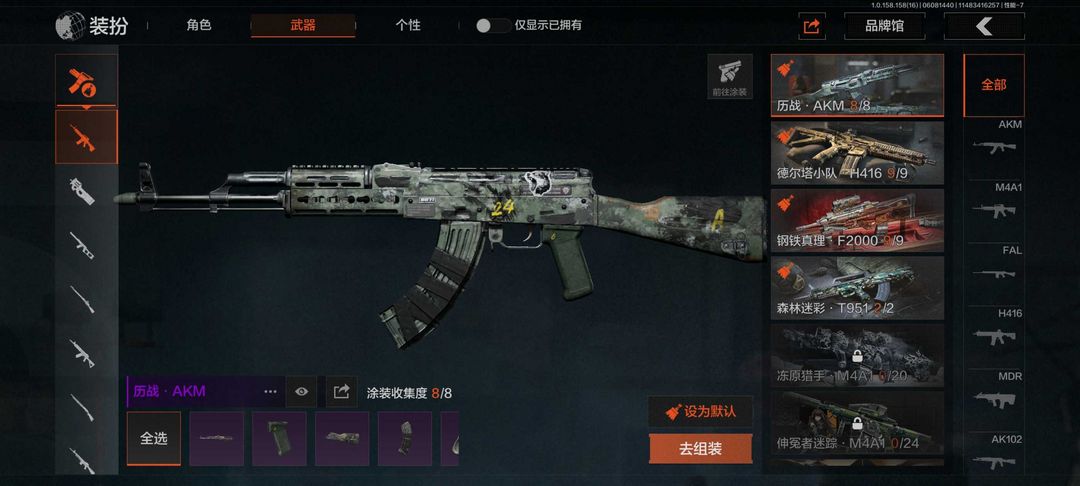1080x486 pixels.
Task: Switch to the 角色 tab
Action: click(x=198, y=26)
